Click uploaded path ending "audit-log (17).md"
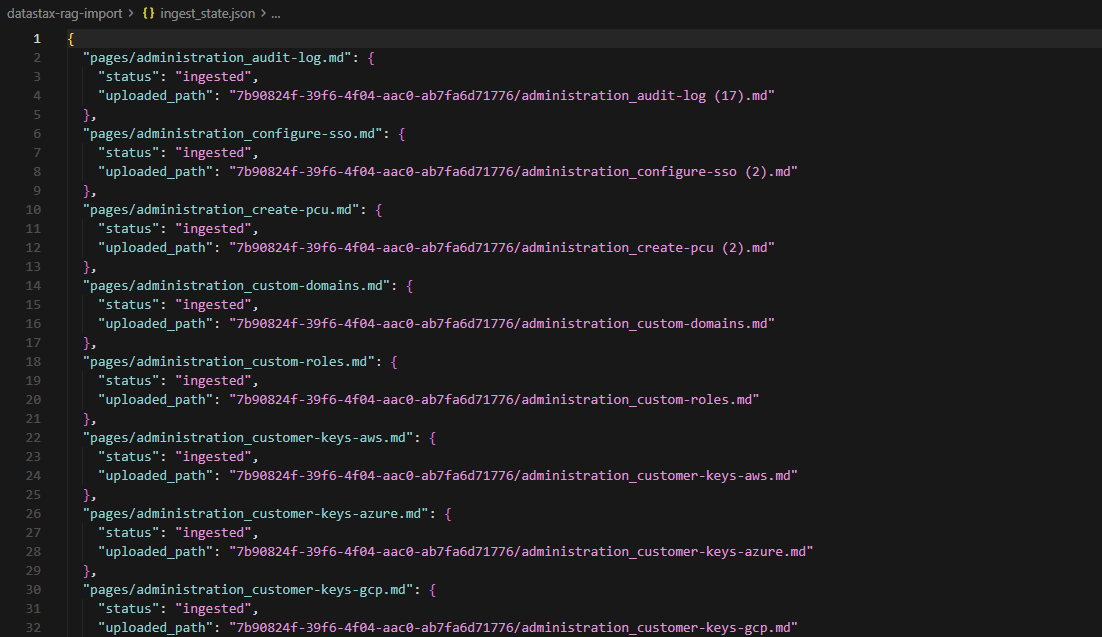 pos(502,96)
